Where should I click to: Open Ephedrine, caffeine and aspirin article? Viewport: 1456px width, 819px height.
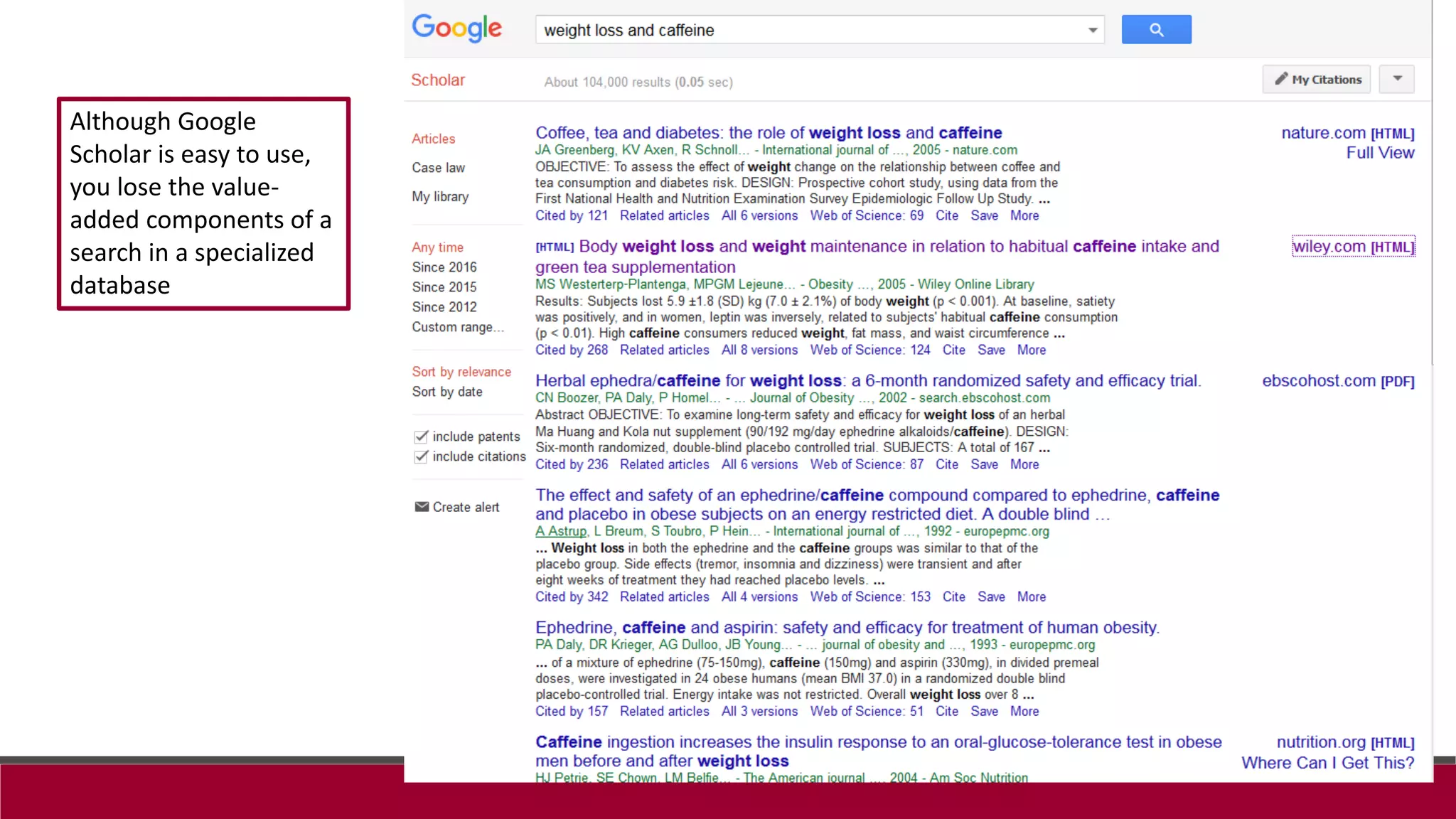tap(847, 628)
